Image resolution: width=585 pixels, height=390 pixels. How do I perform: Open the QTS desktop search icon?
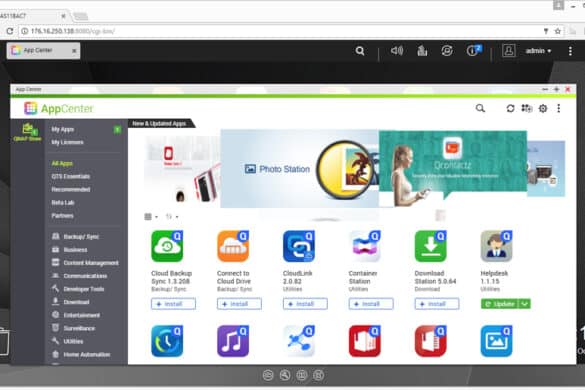pyautogui.click(x=360, y=51)
